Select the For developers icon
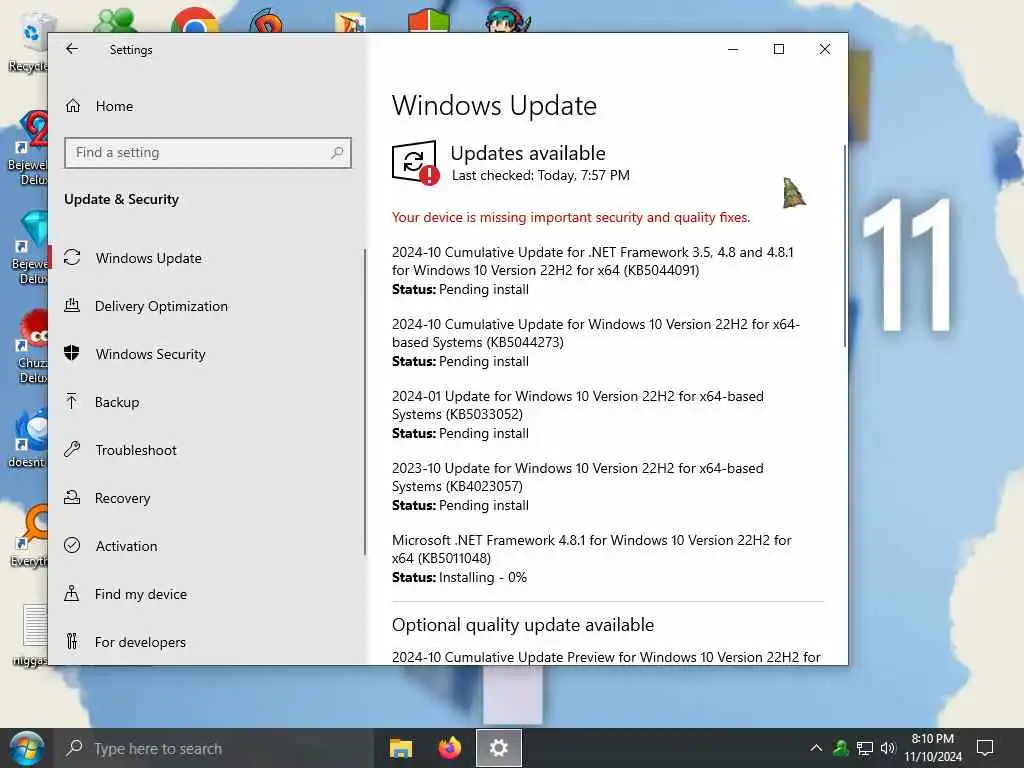 coord(72,641)
